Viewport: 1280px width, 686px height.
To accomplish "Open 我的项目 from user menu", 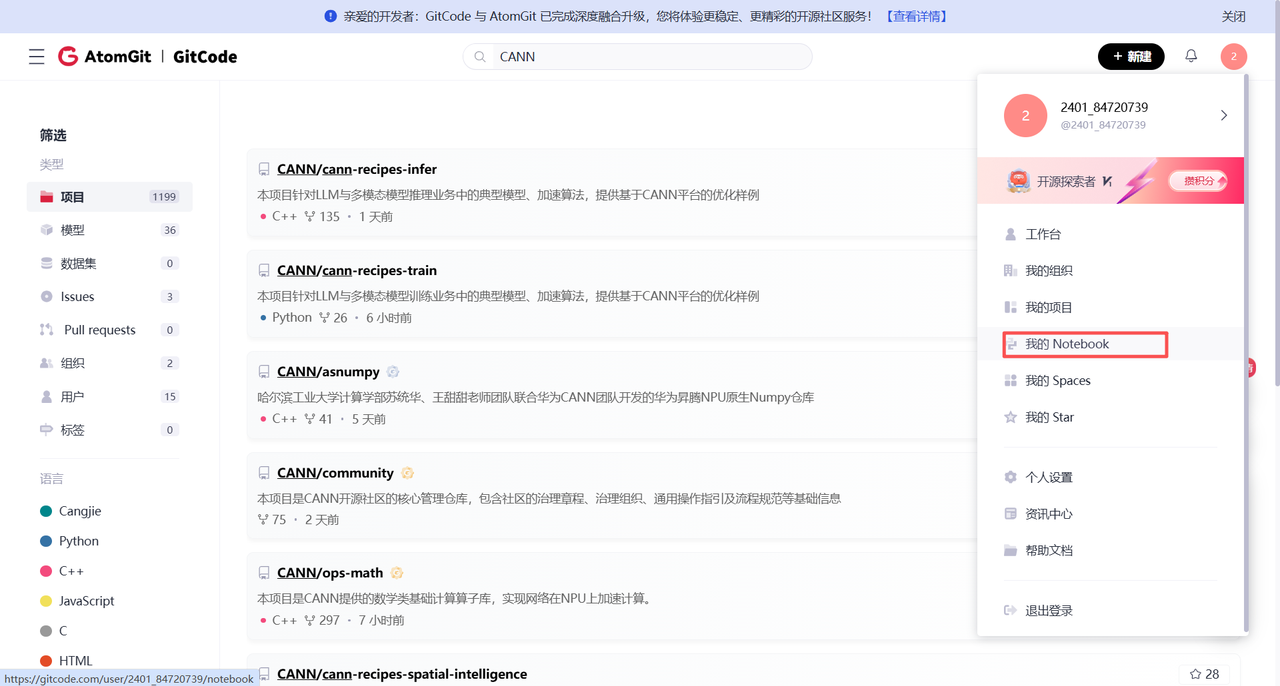I will (x=1110, y=307).
